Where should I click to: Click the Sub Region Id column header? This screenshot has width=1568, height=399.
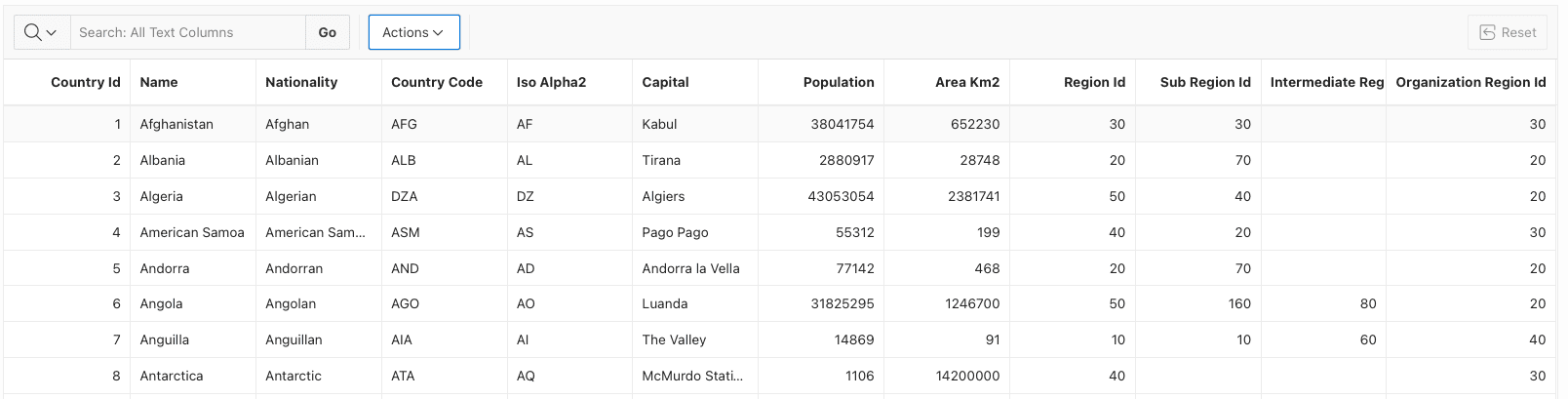pyautogui.click(x=1205, y=82)
